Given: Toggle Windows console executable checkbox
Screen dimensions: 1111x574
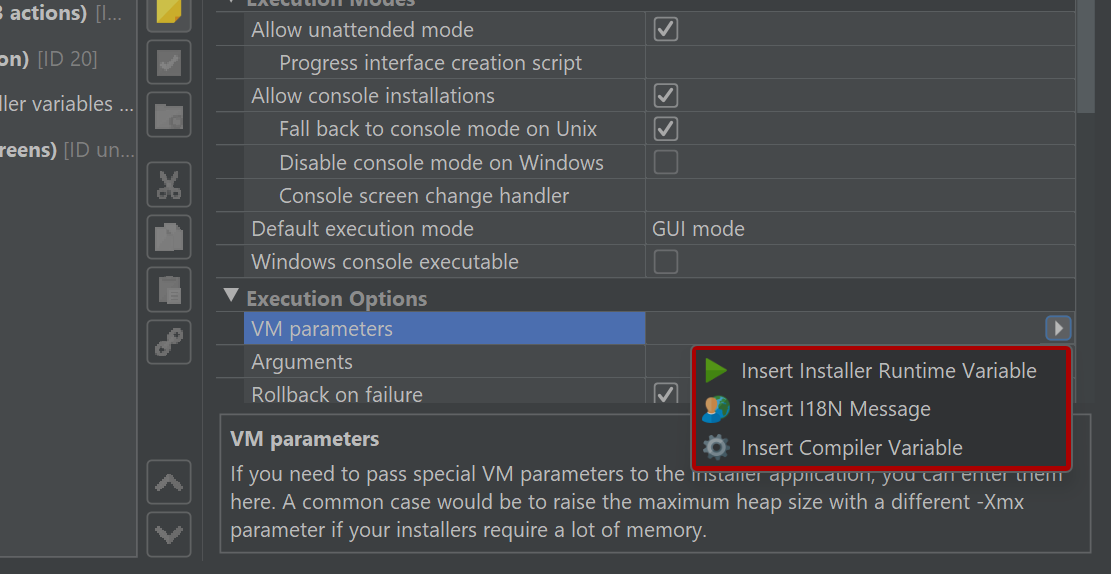Looking at the screenshot, I should pyautogui.click(x=665, y=261).
